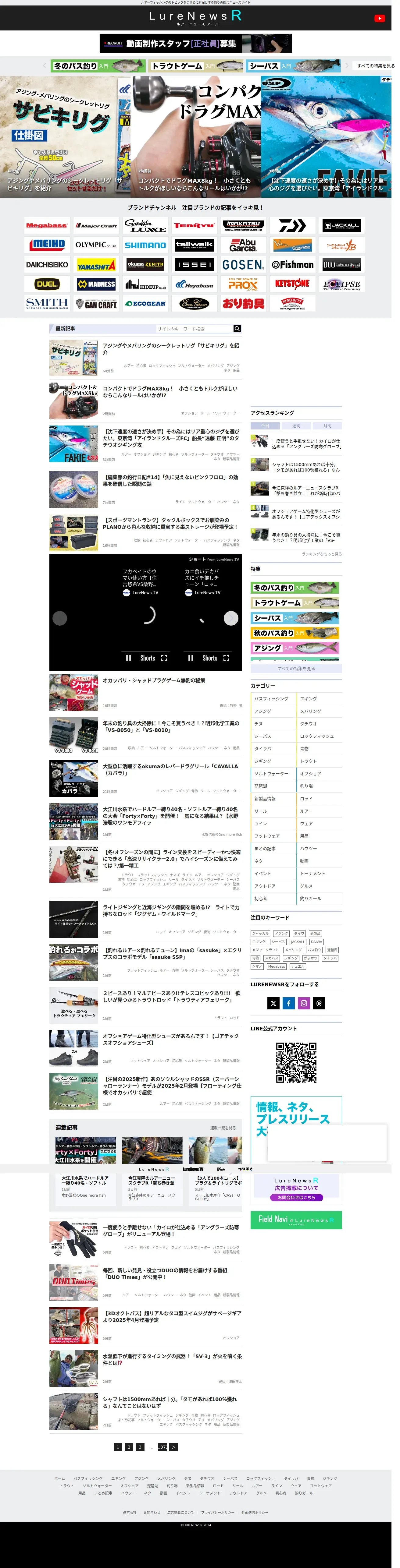
Task: Open the Fishman brand logo
Action: click(292, 265)
